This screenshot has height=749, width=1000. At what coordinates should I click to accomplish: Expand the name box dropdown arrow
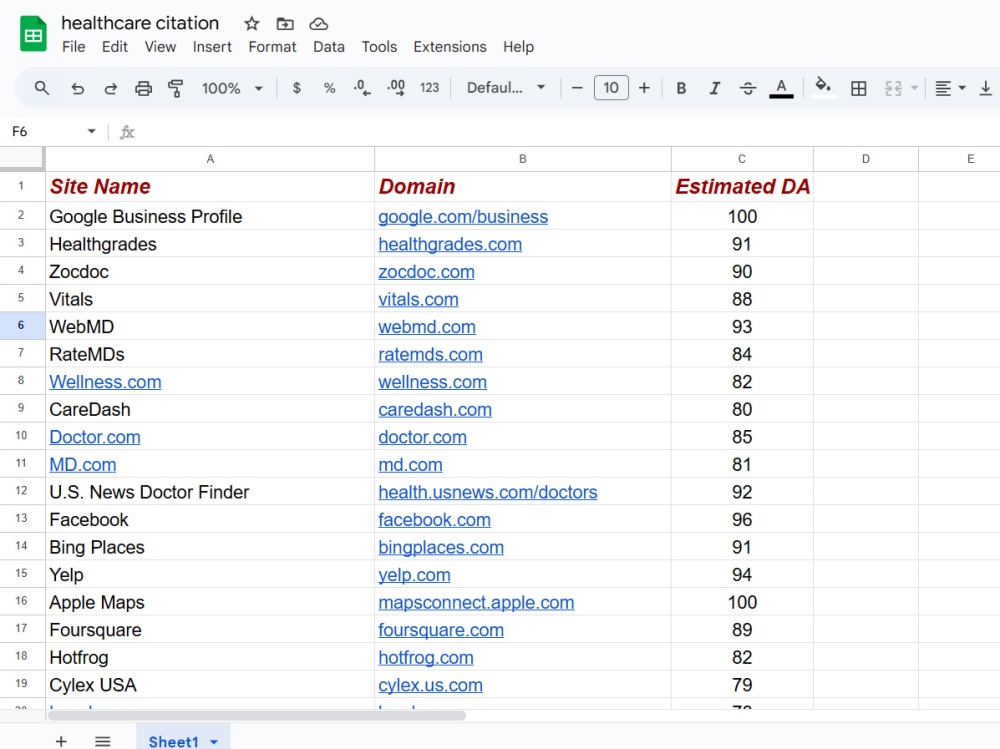click(x=91, y=131)
